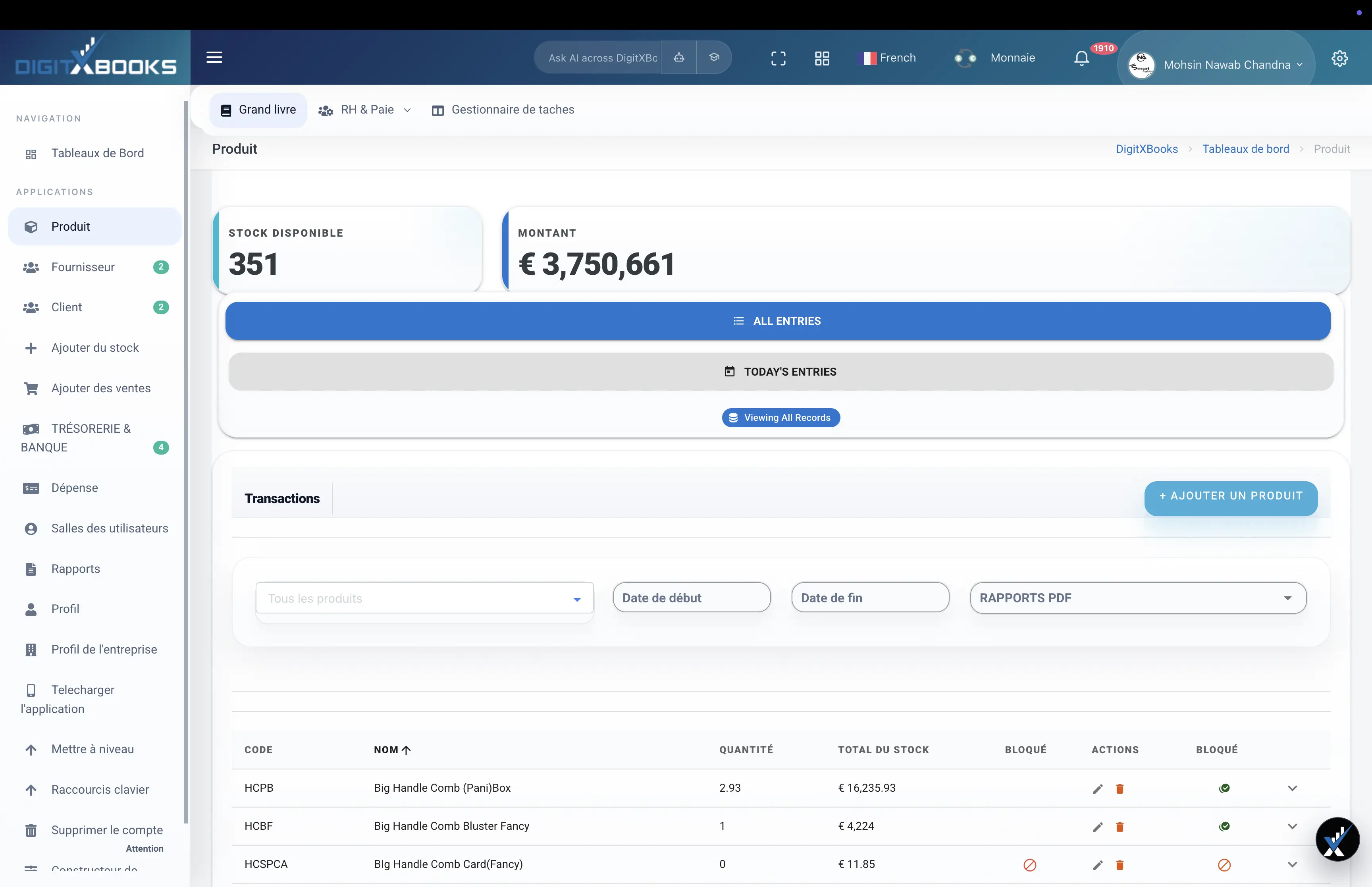This screenshot has height=887, width=1372.
Task: Click the Monnaie currency exchange icon
Action: click(x=965, y=58)
